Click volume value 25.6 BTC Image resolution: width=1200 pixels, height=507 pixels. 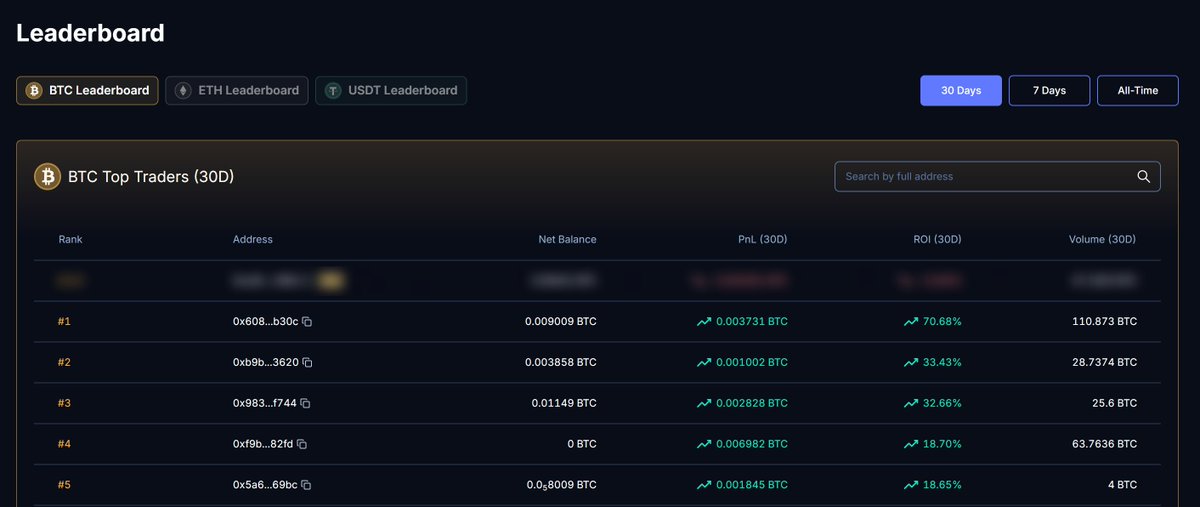tap(1114, 404)
